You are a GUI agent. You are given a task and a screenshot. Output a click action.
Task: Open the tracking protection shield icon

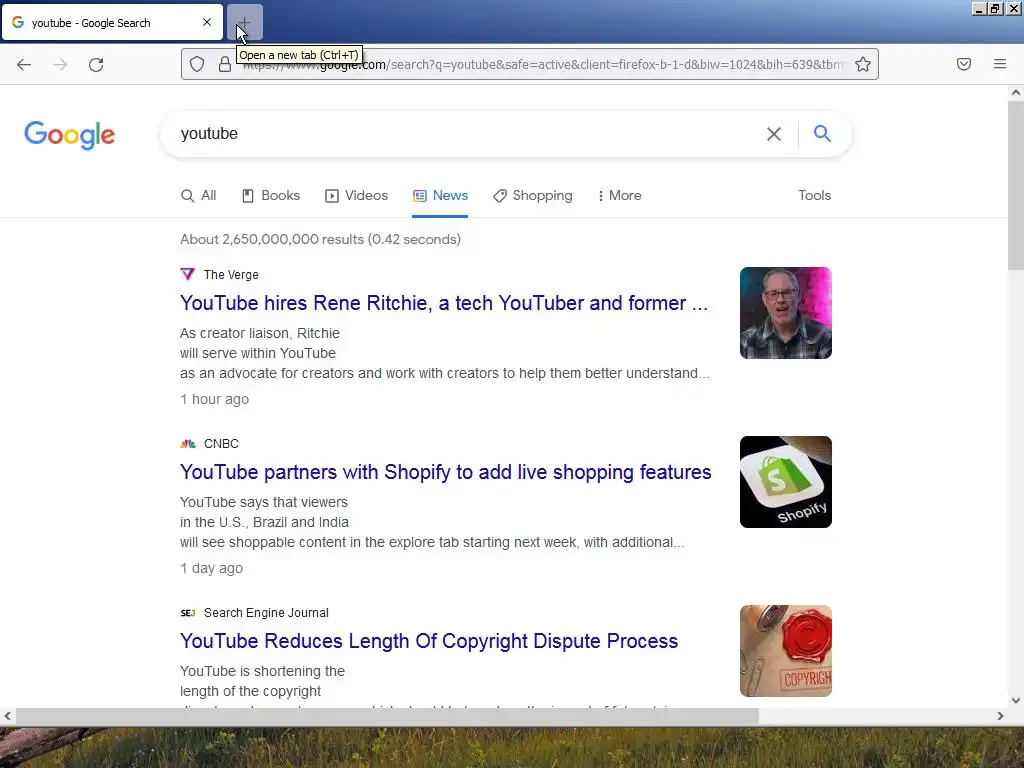pos(197,64)
